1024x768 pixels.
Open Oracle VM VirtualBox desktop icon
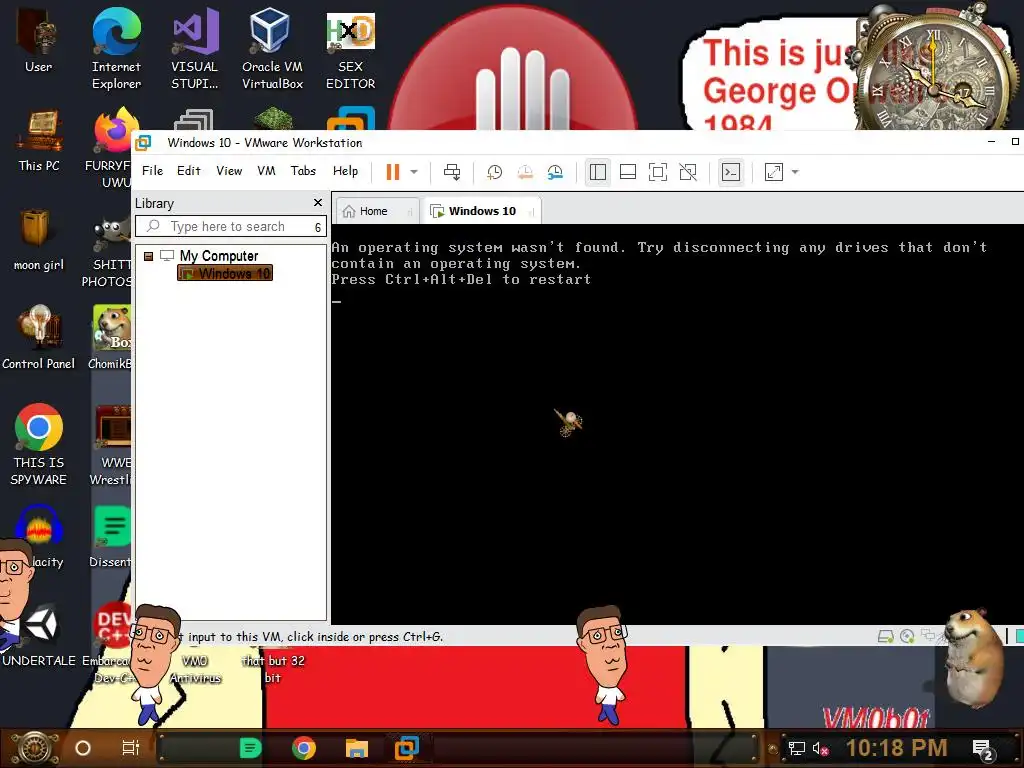pos(272,48)
